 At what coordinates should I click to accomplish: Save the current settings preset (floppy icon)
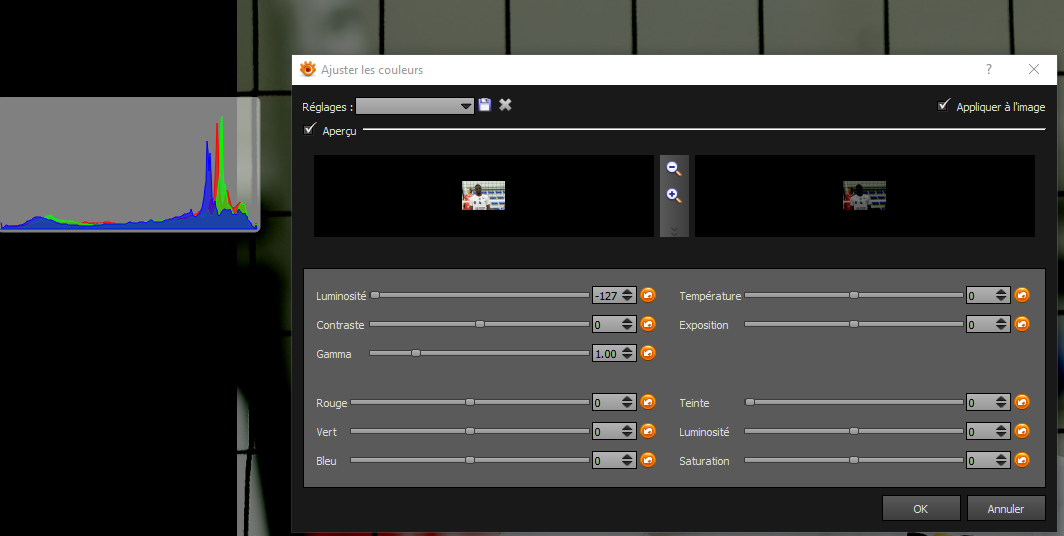484,105
